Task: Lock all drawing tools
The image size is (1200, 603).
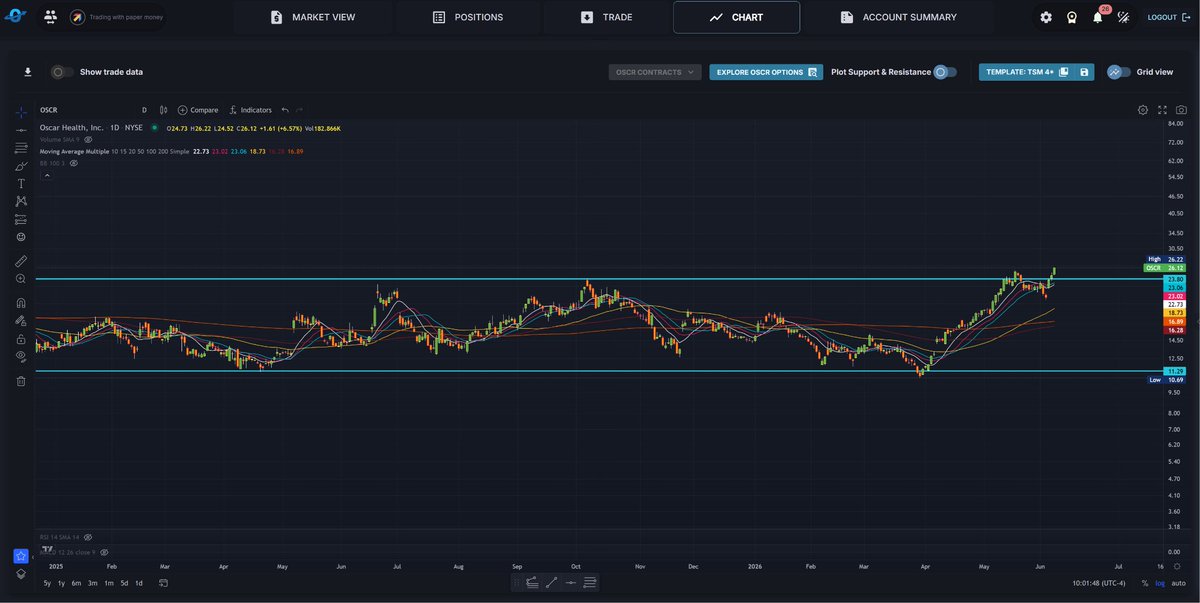Action: point(21,339)
